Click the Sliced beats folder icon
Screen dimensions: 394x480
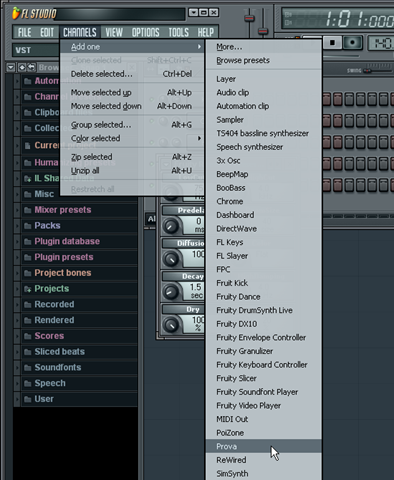pyautogui.click(x=28, y=352)
